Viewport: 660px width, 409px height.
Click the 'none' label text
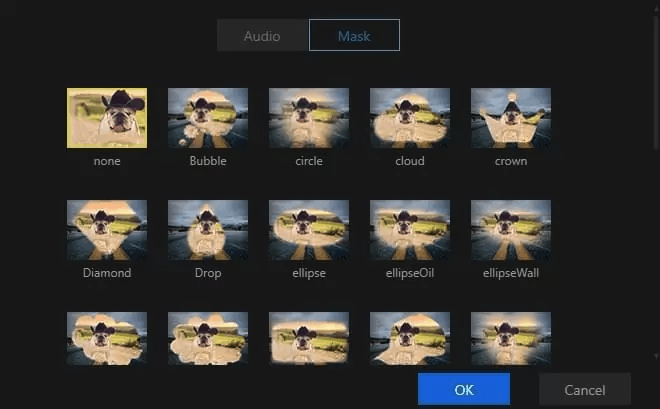pyautogui.click(x=107, y=161)
